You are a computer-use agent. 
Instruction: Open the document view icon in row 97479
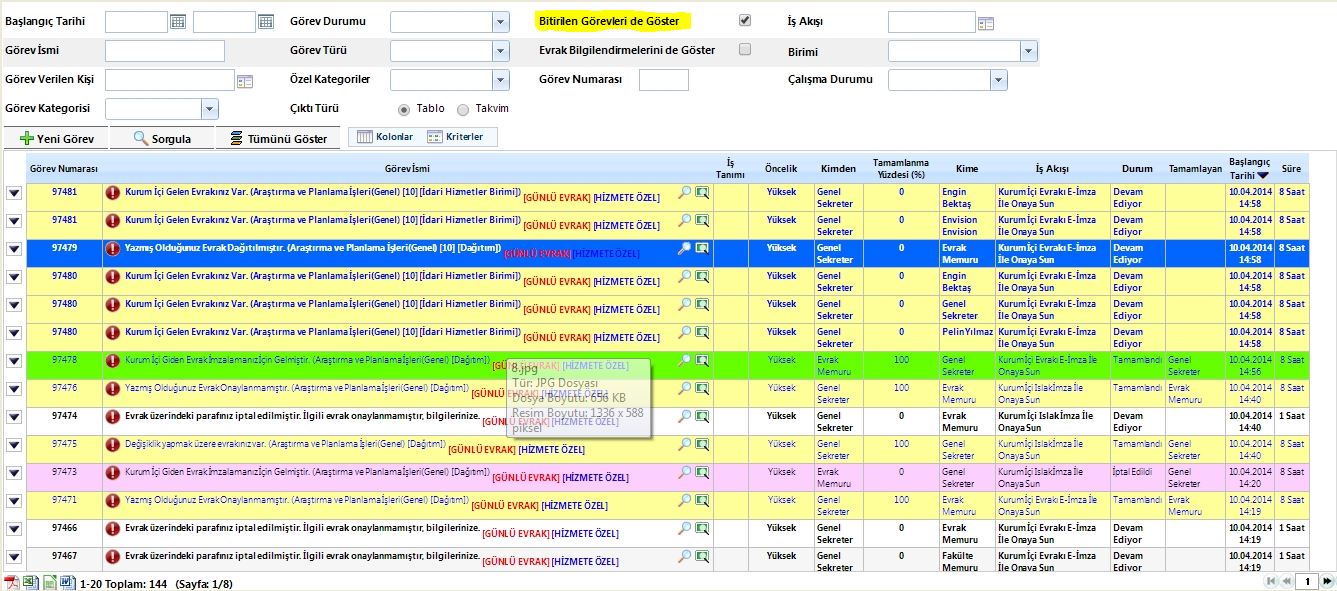[x=702, y=248]
